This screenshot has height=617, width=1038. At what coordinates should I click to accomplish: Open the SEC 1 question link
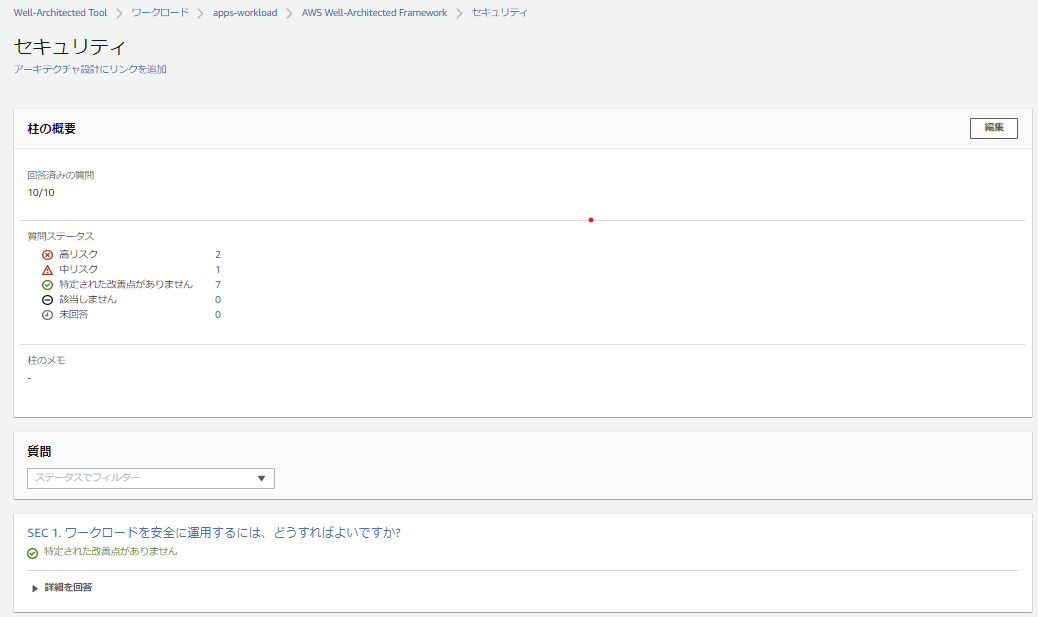[214, 533]
